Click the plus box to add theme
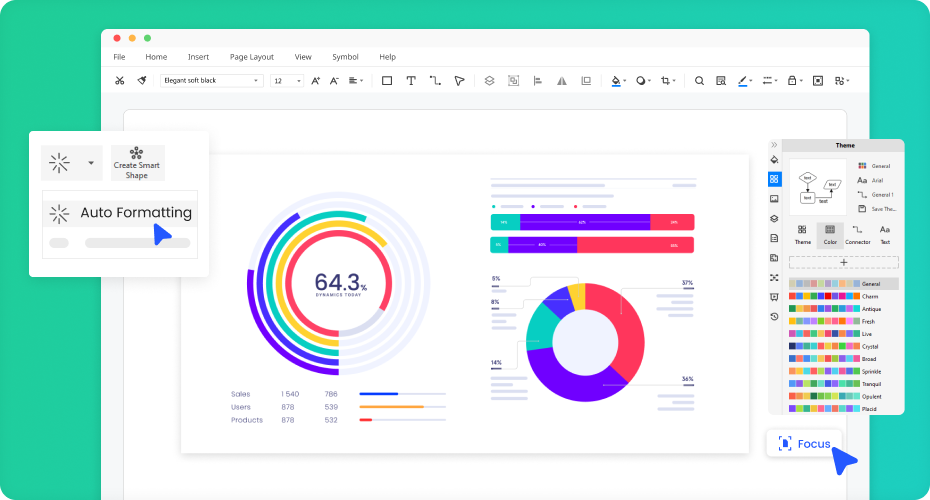 843,262
